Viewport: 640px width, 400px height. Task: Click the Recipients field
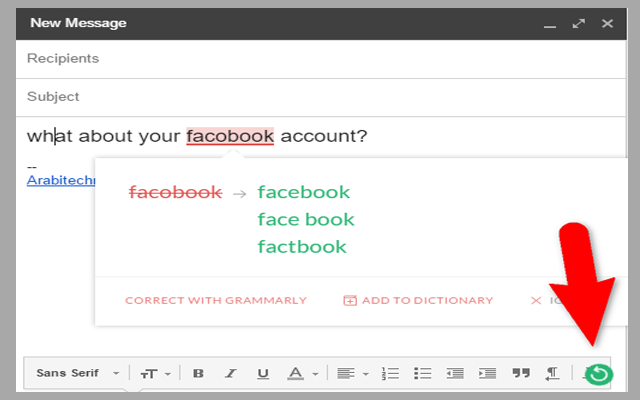[x=320, y=58]
